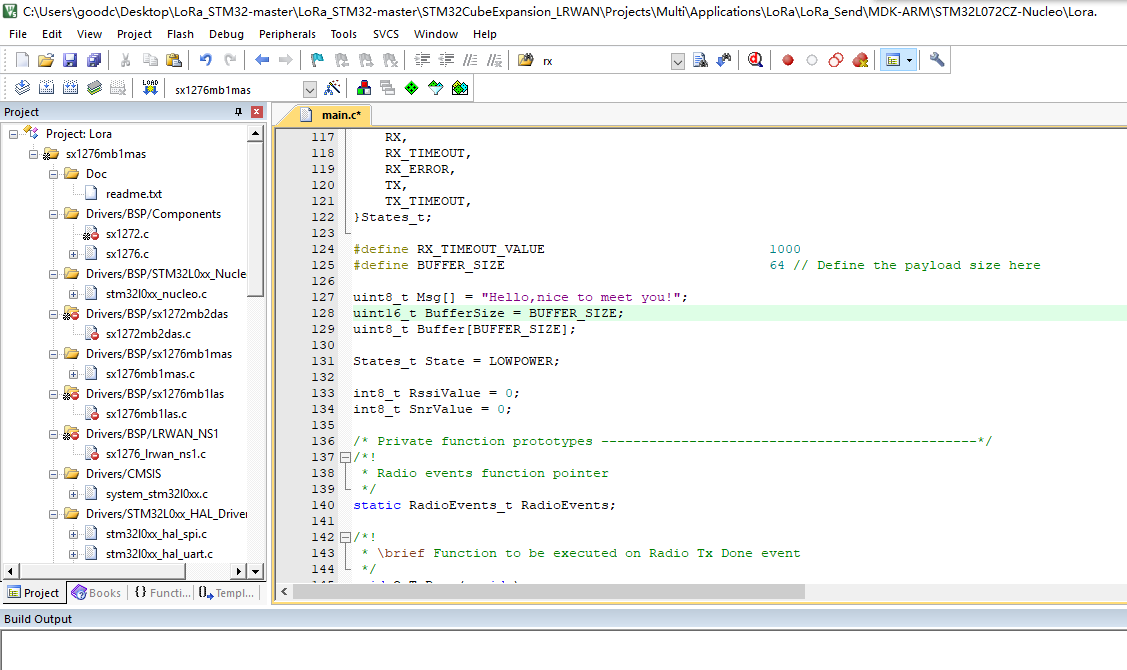This screenshot has width=1127, height=670.
Task: Click the Paste clipboard icon
Action: (174, 60)
